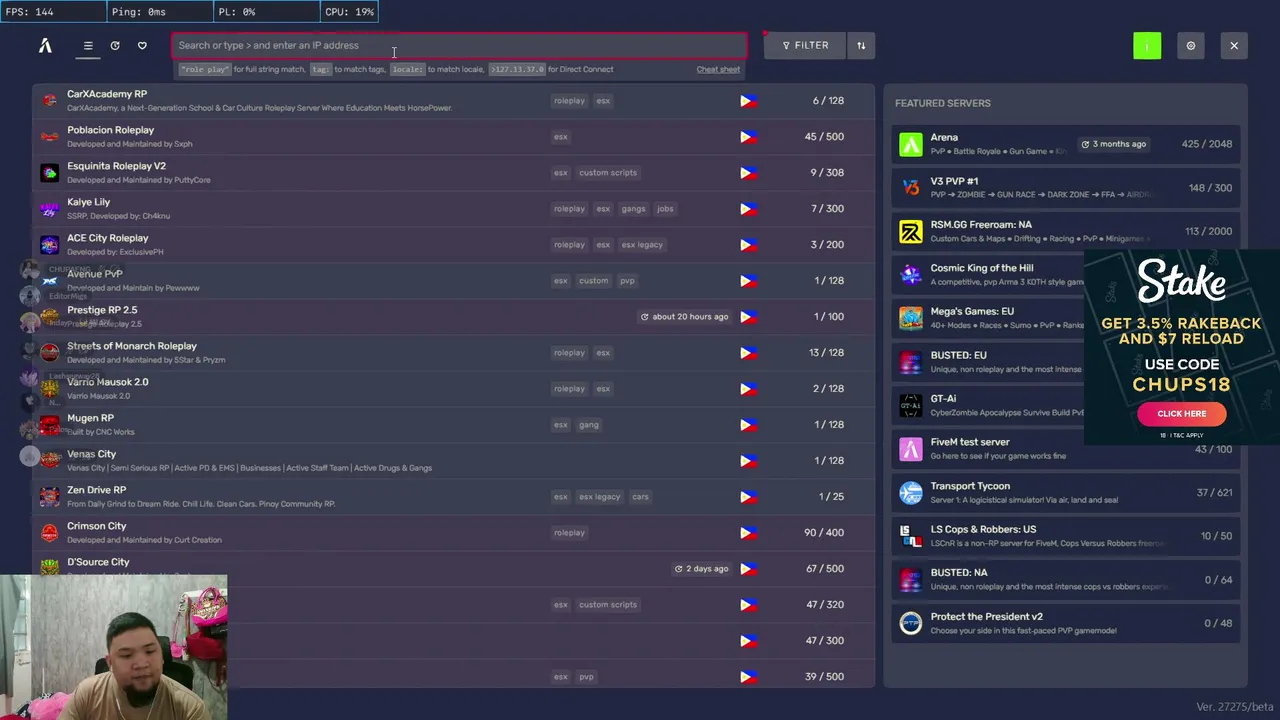Click the jobs tag on Kalye Lily
1280x720 pixels.
click(665, 208)
